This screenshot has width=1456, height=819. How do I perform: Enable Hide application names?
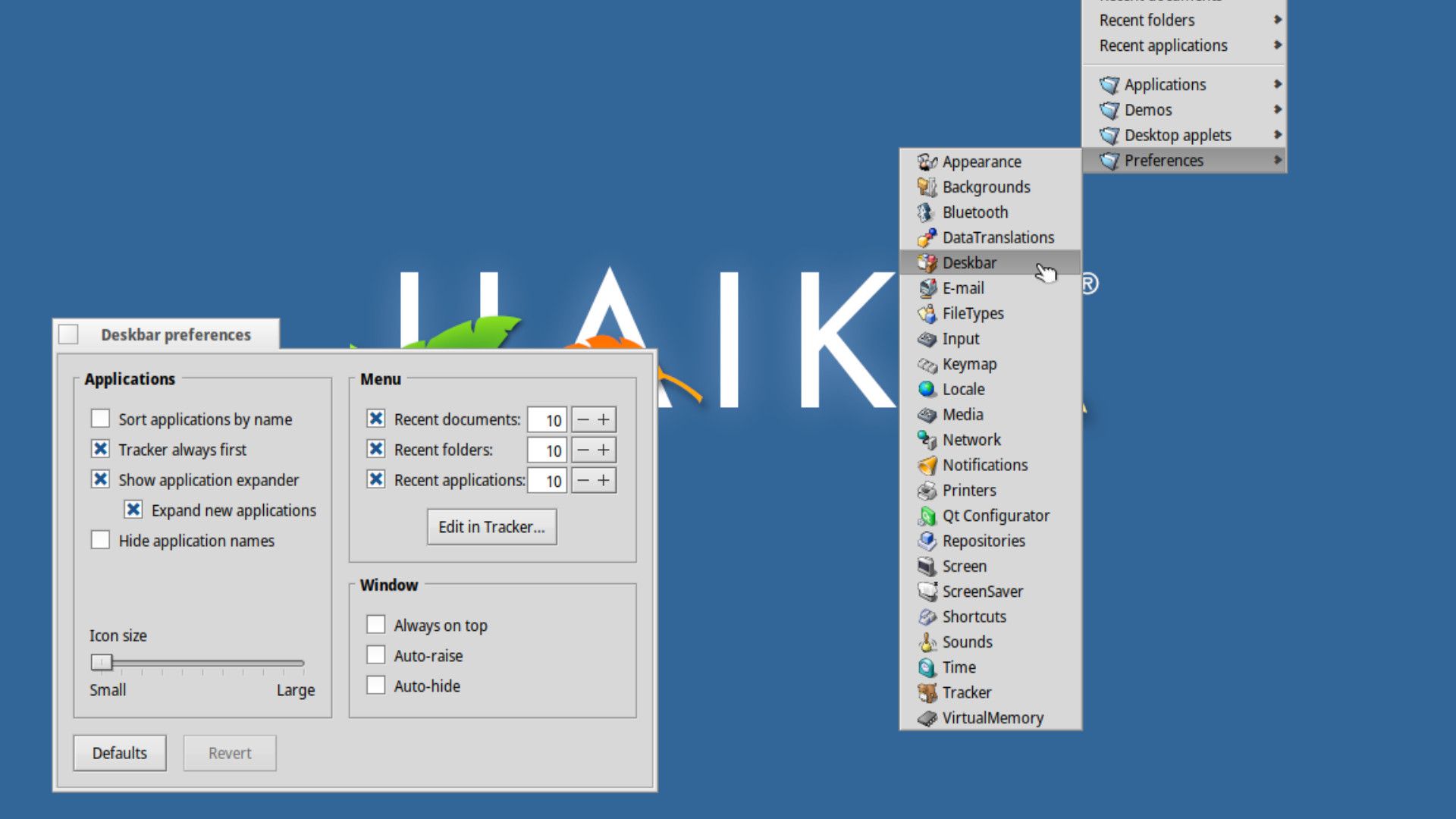[x=100, y=540]
